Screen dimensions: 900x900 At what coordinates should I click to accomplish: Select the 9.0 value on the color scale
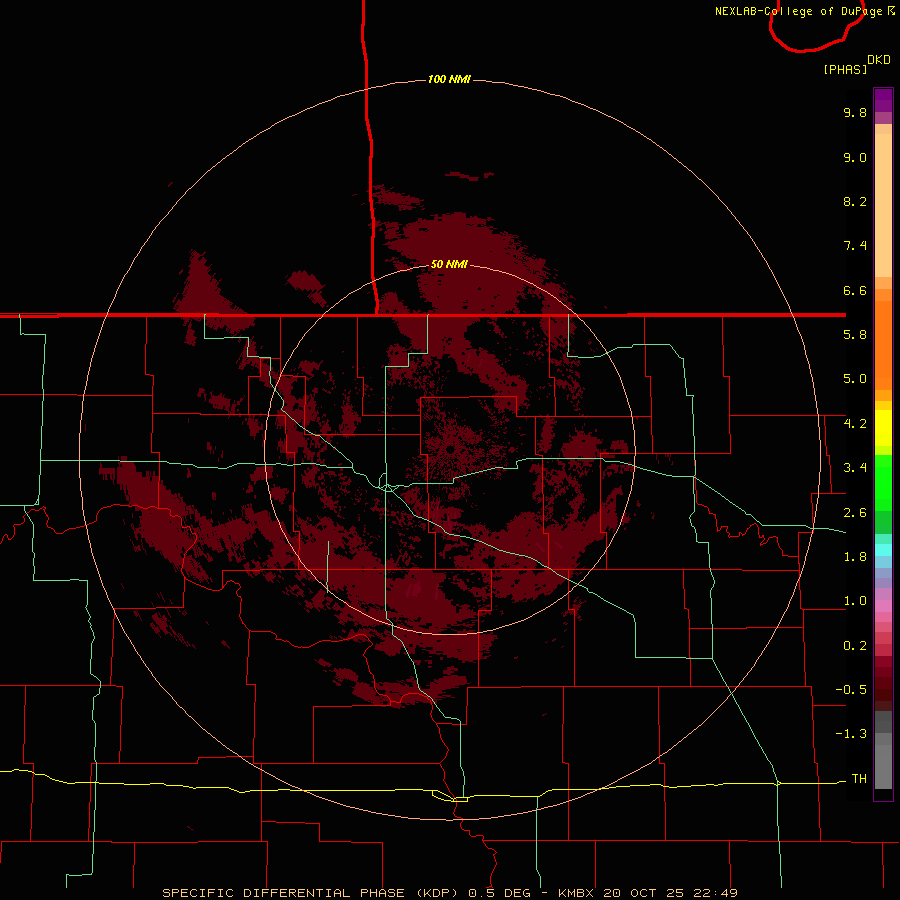[x=855, y=157]
